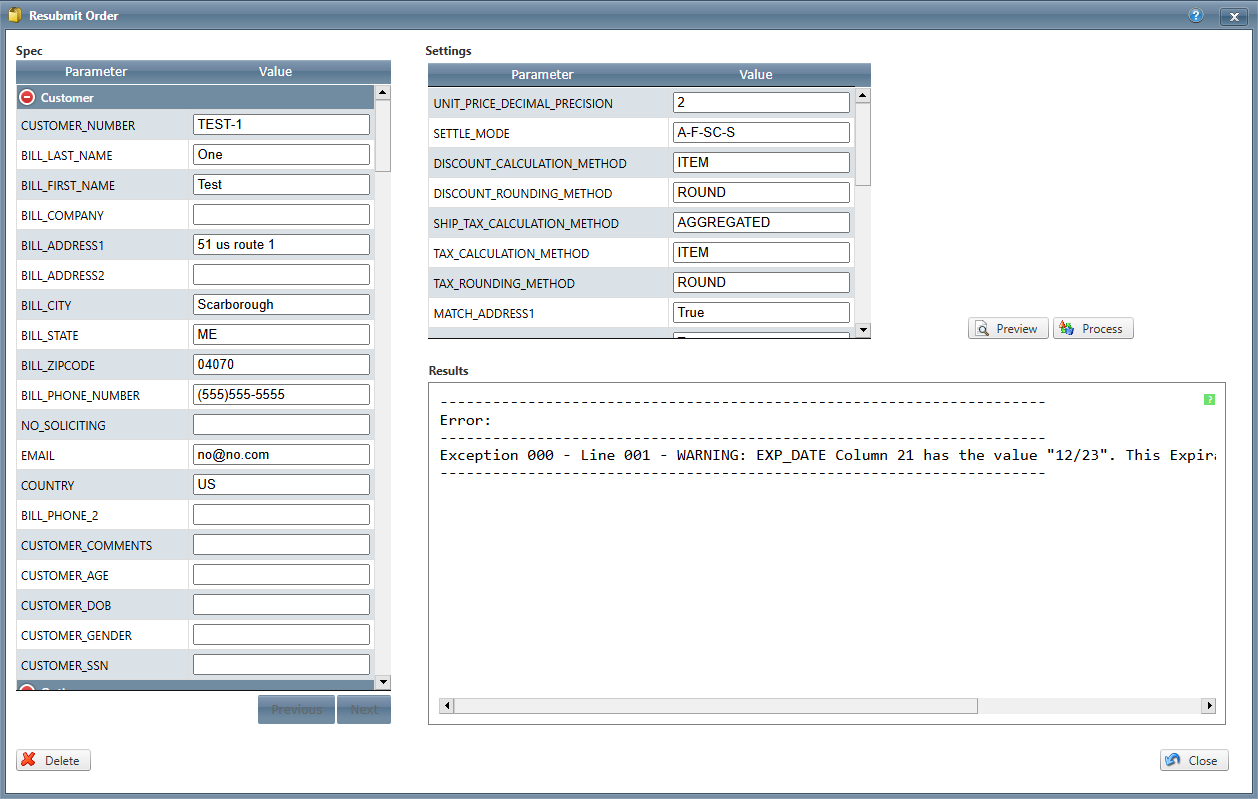Image resolution: width=1258 pixels, height=799 pixels.
Task: Click the Close button
Action: point(1194,760)
